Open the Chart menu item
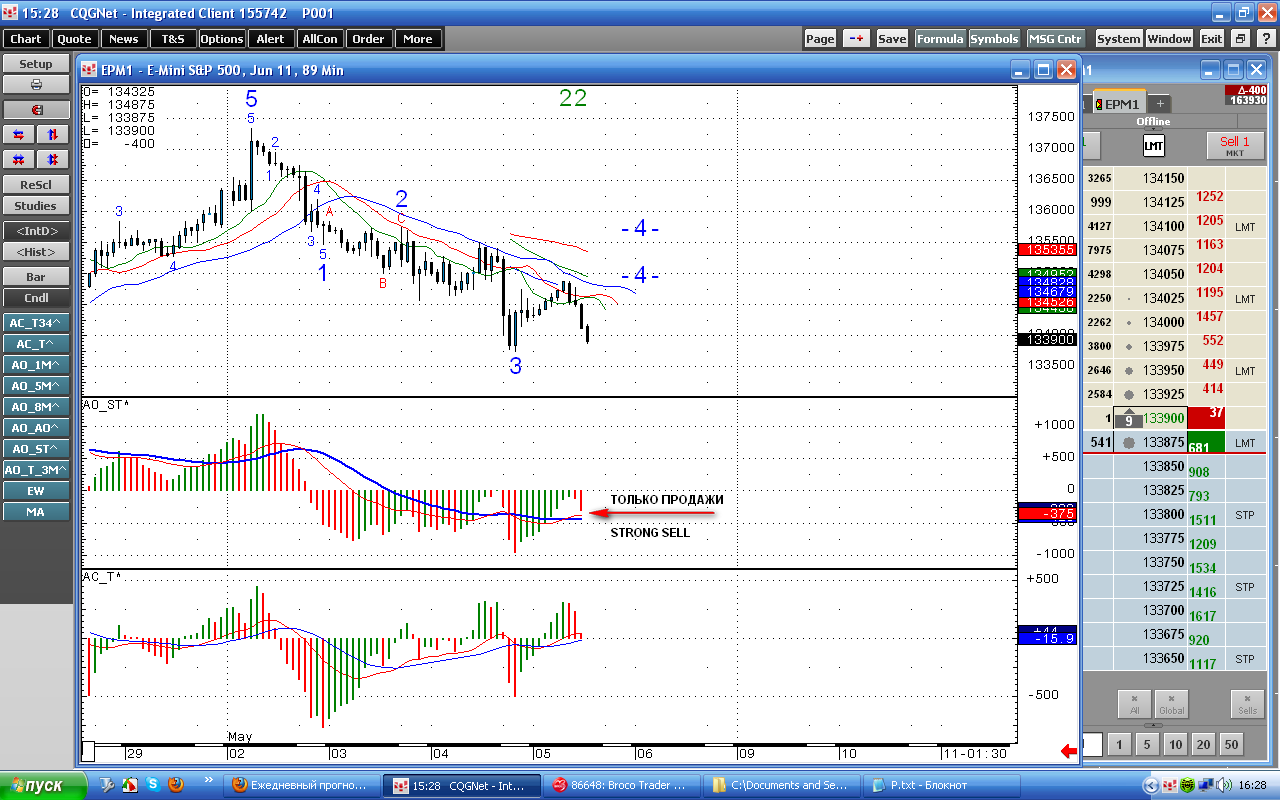This screenshot has height=800, width=1280. (x=26, y=39)
